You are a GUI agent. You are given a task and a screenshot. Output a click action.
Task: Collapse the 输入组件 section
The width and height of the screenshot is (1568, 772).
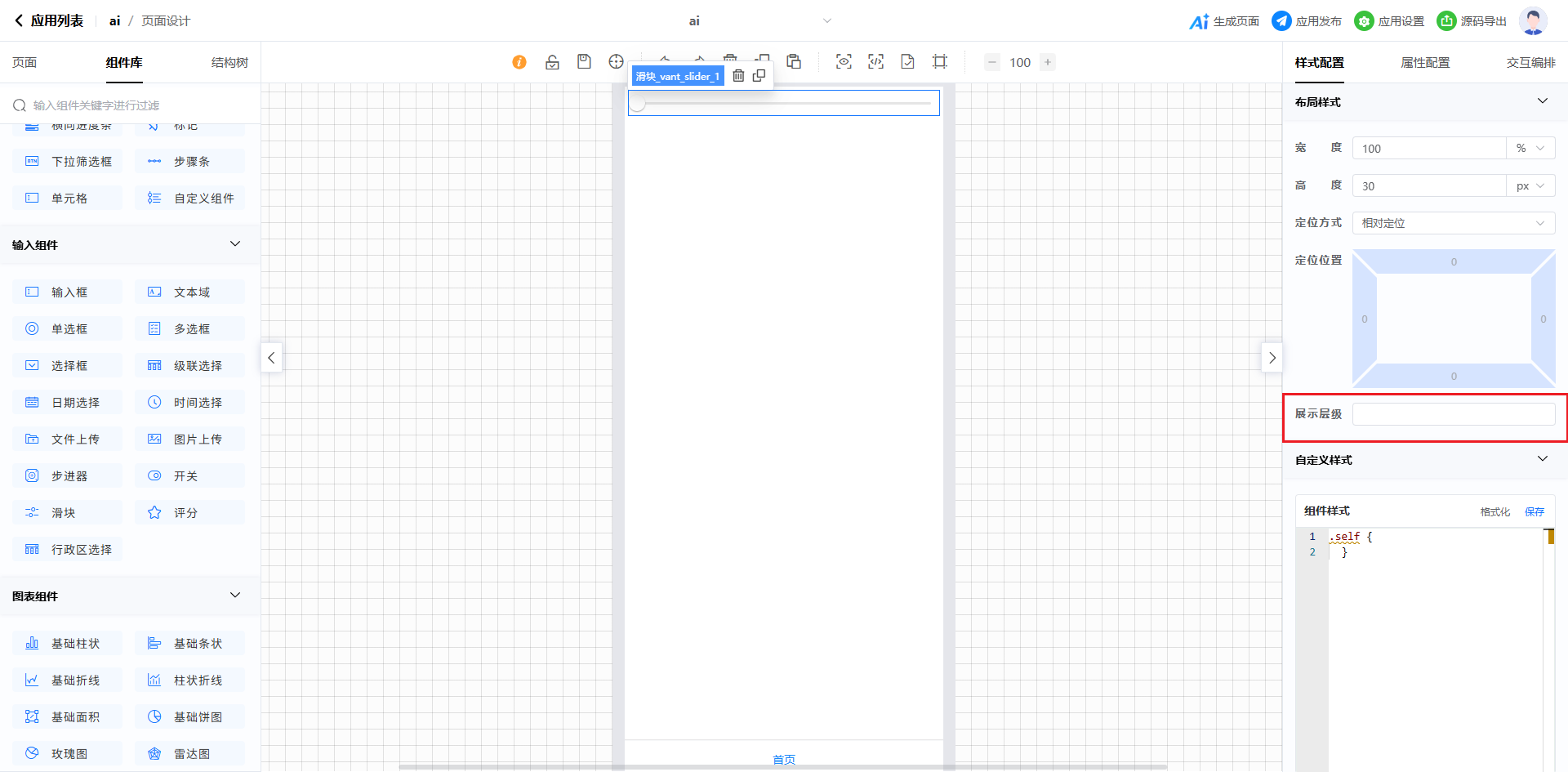pos(235,244)
